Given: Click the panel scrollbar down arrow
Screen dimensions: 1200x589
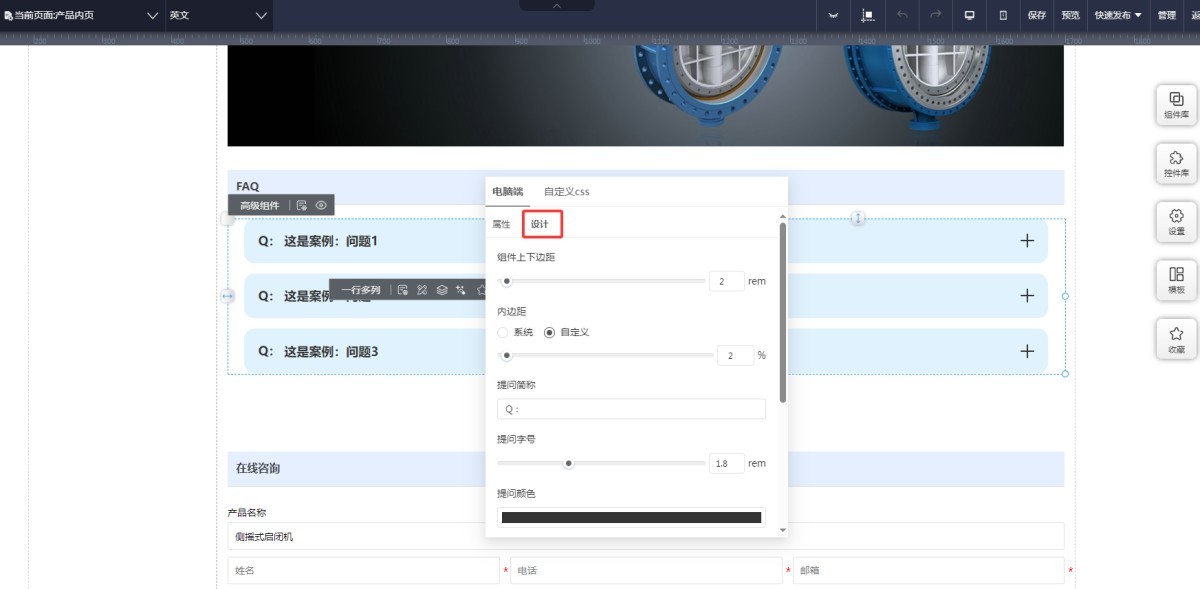Looking at the screenshot, I should (x=783, y=530).
